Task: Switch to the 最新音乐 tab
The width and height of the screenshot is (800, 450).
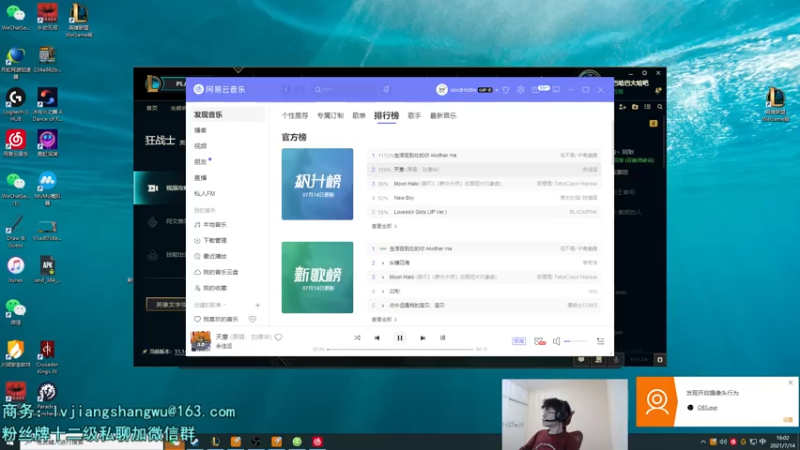Action: click(443, 116)
